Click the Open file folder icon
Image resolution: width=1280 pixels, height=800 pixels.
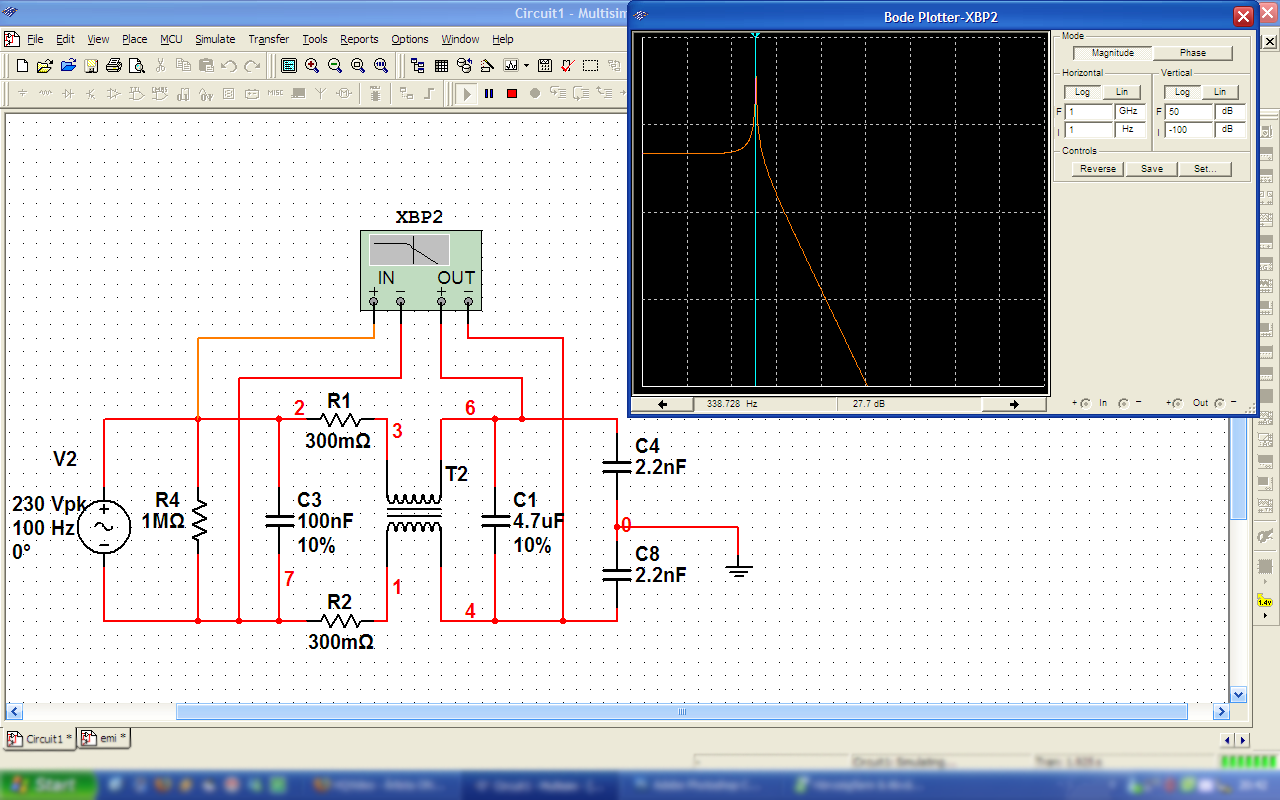45,66
